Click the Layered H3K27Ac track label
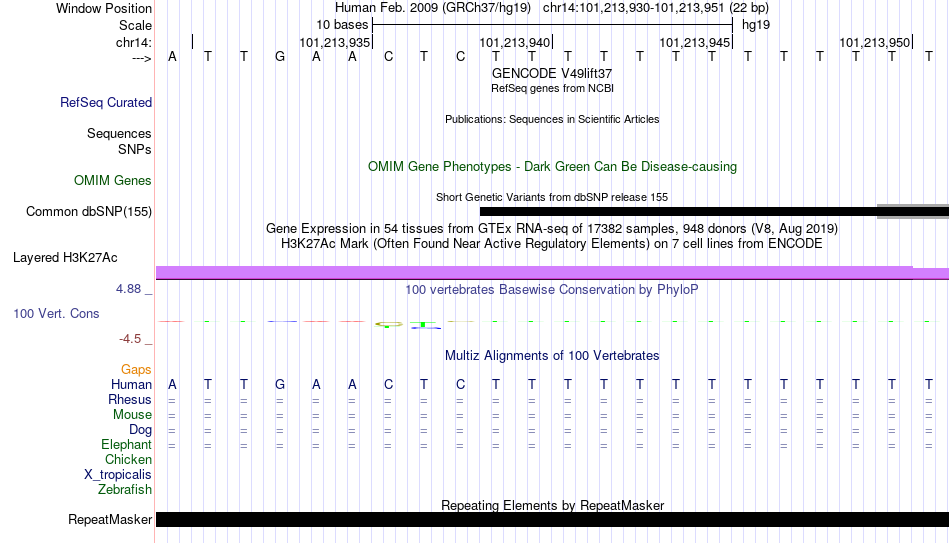The width and height of the screenshot is (950, 543). pyautogui.click(x=65, y=258)
